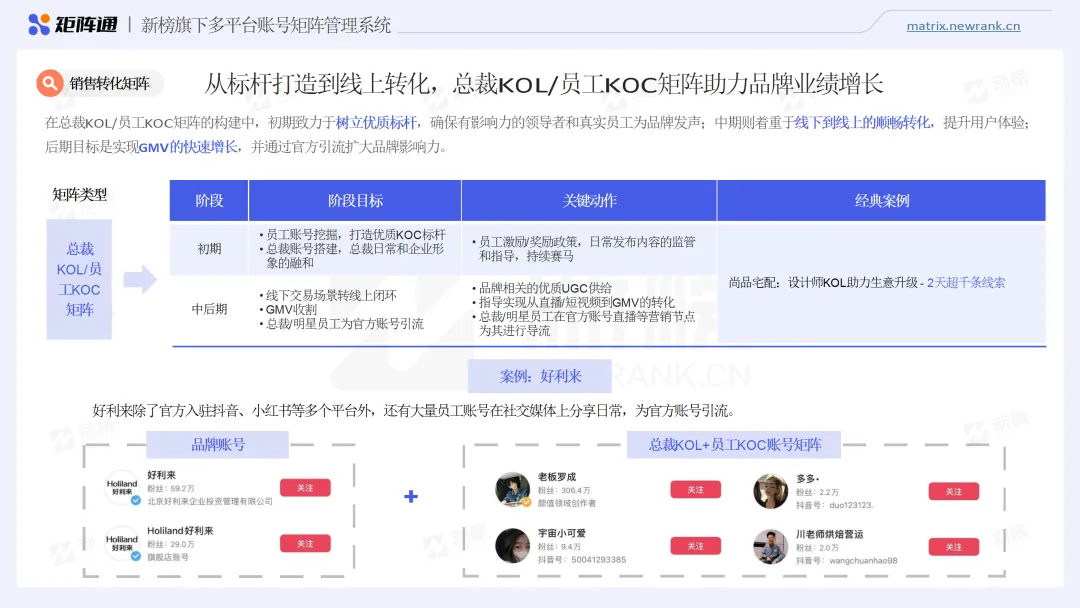Follow the 老板罗成 account

click(696, 490)
